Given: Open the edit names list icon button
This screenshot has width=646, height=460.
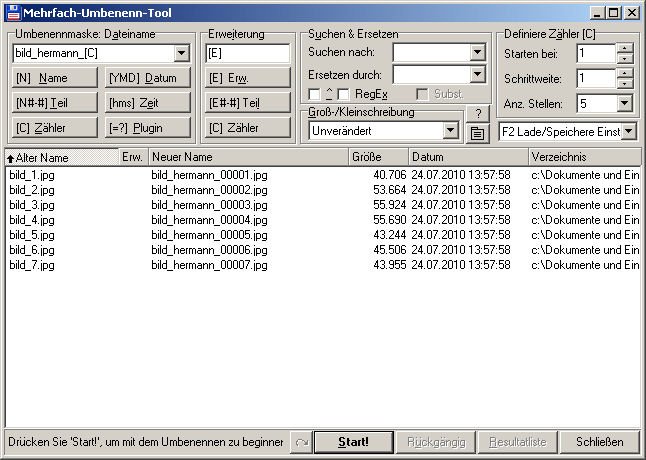Looking at the screenshot, I should point(477,133).
